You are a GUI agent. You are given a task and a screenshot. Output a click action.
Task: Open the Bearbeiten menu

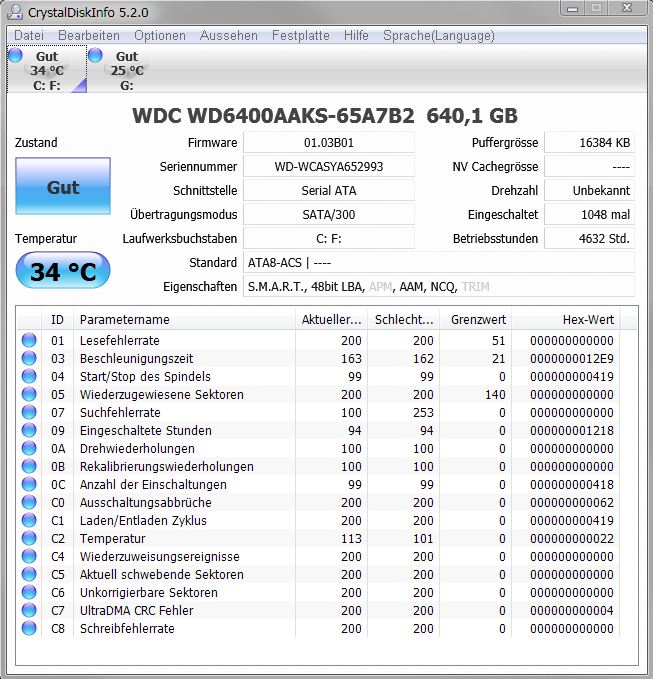pos(89,36)
